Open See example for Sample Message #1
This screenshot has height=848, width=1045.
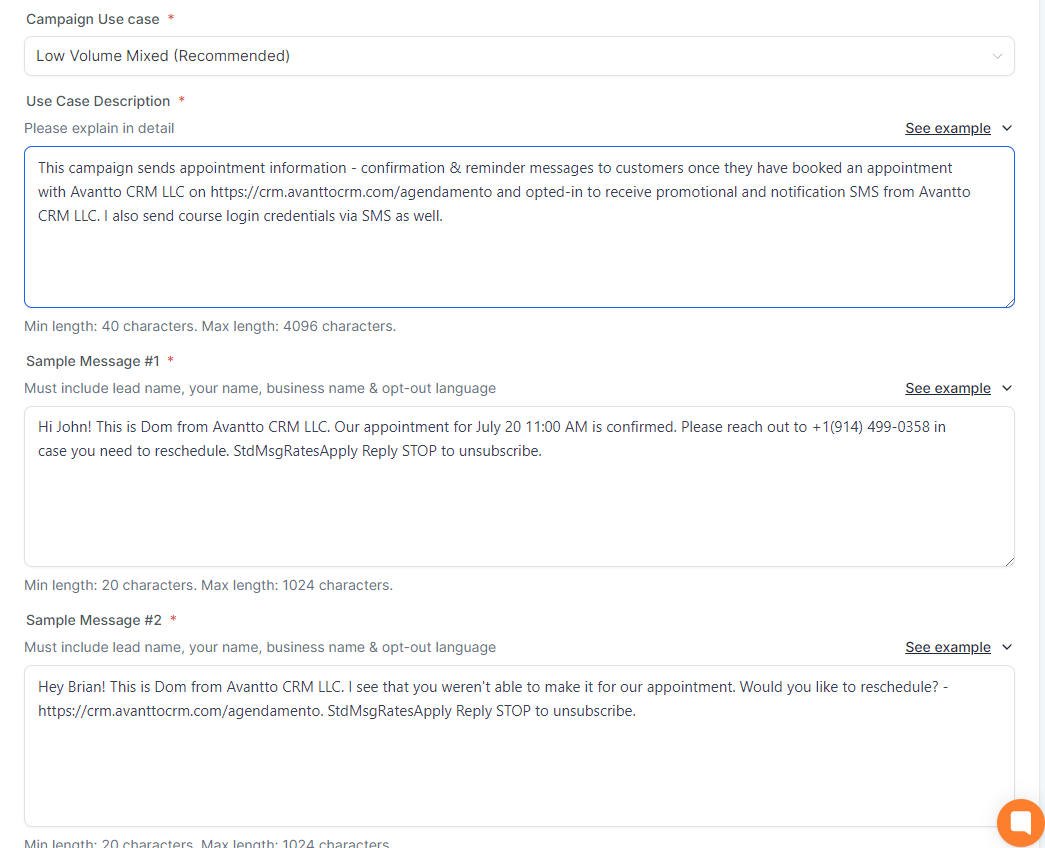coord(947,388)
